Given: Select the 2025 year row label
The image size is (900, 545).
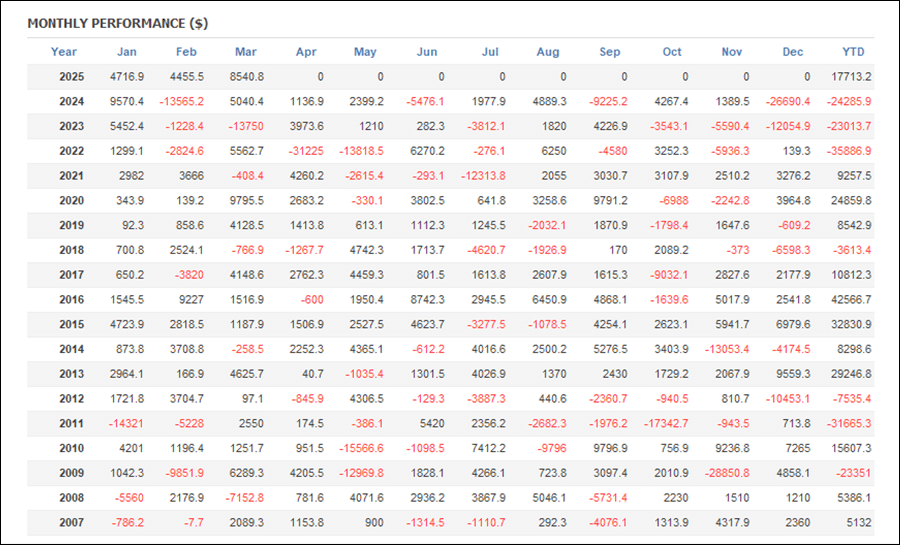Looking at the screenshot, I should [x=71, y=77].
